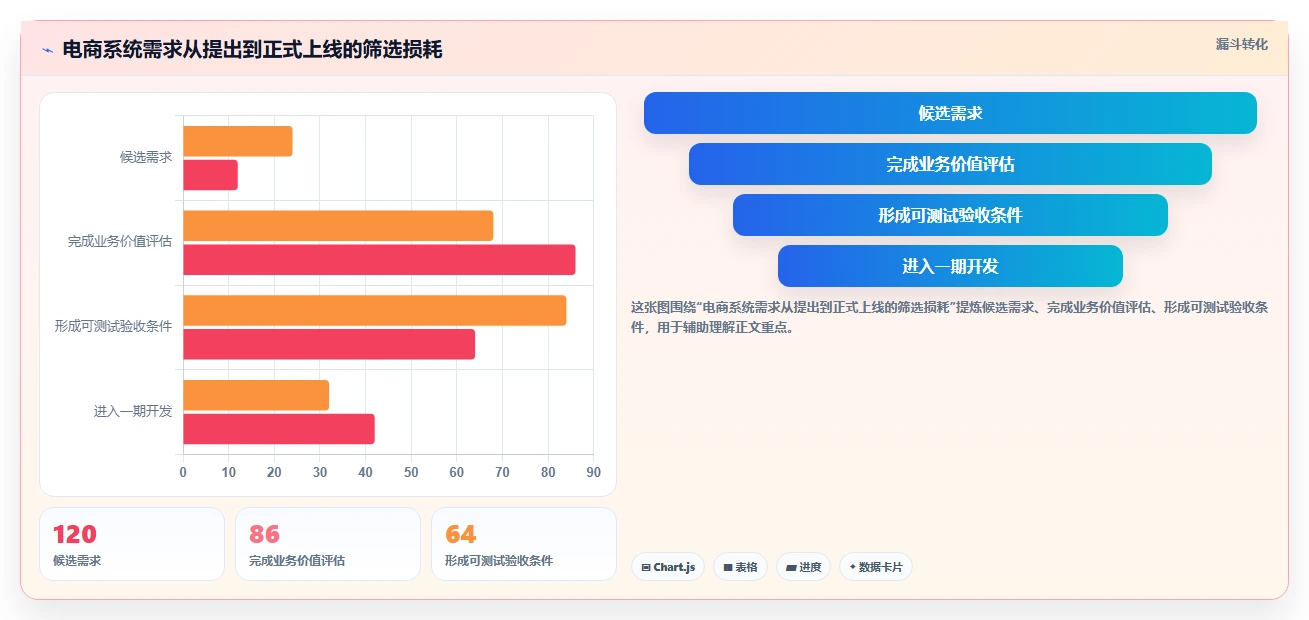Click the 表格 tag chip

(x=740, y=567)
